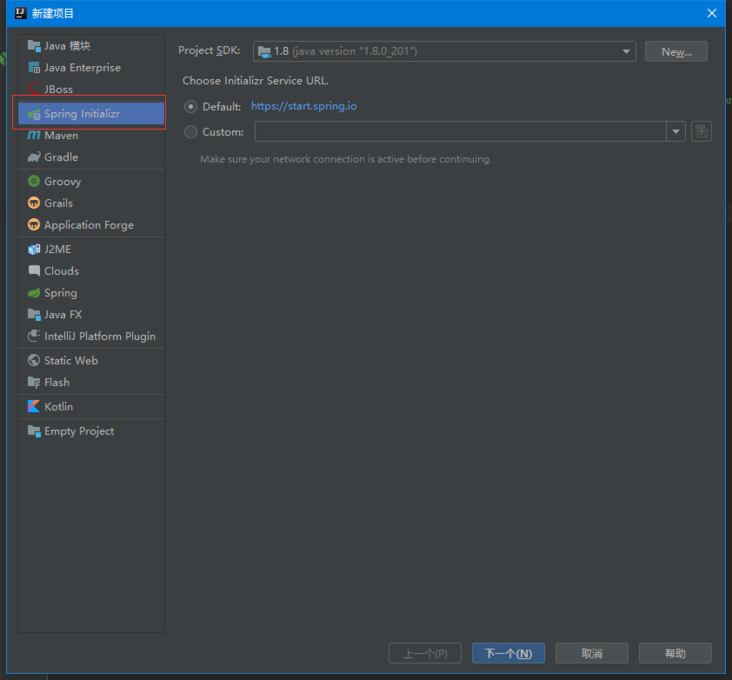Select the Custom URL radio button
Image resolution: width=732 pixels, height=680 pixels.
(x=190, y=132)
